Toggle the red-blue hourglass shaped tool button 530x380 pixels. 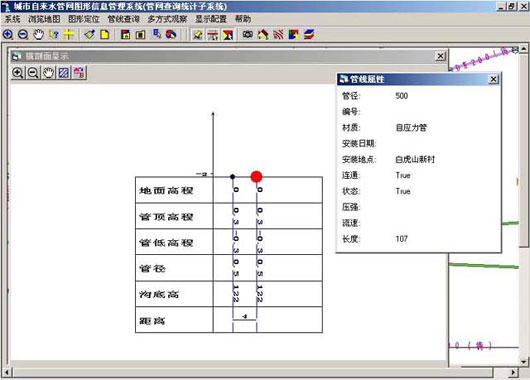tap(228, 34)
